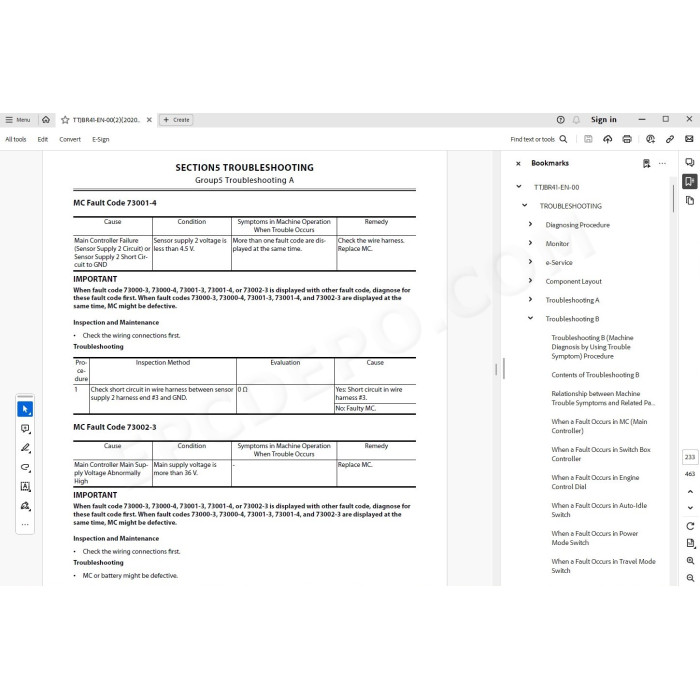Click the Create button
This screenshot has width=700, height=700.
coord(176,120)
